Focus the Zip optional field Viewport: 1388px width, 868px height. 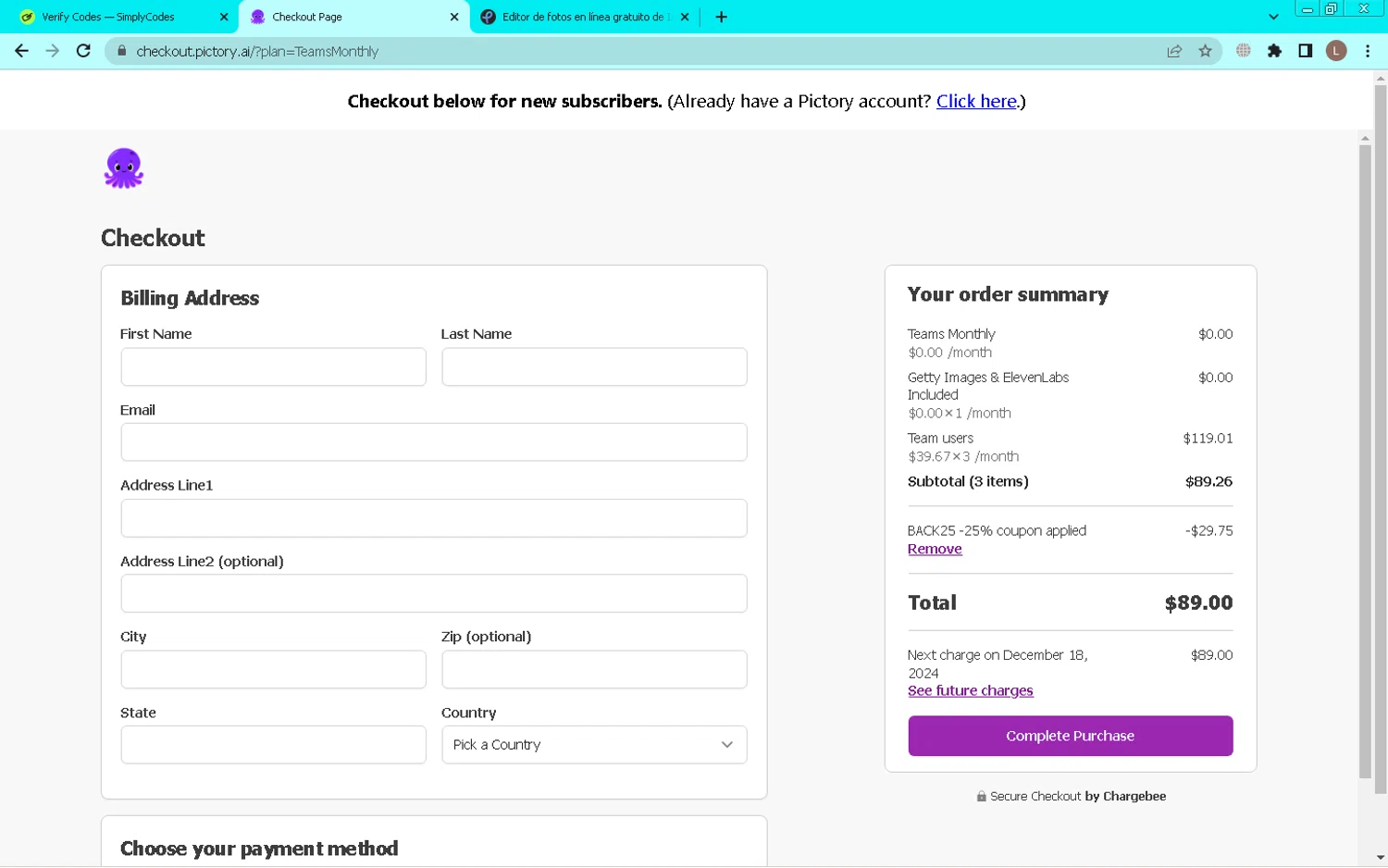click(x=594, y=669)
